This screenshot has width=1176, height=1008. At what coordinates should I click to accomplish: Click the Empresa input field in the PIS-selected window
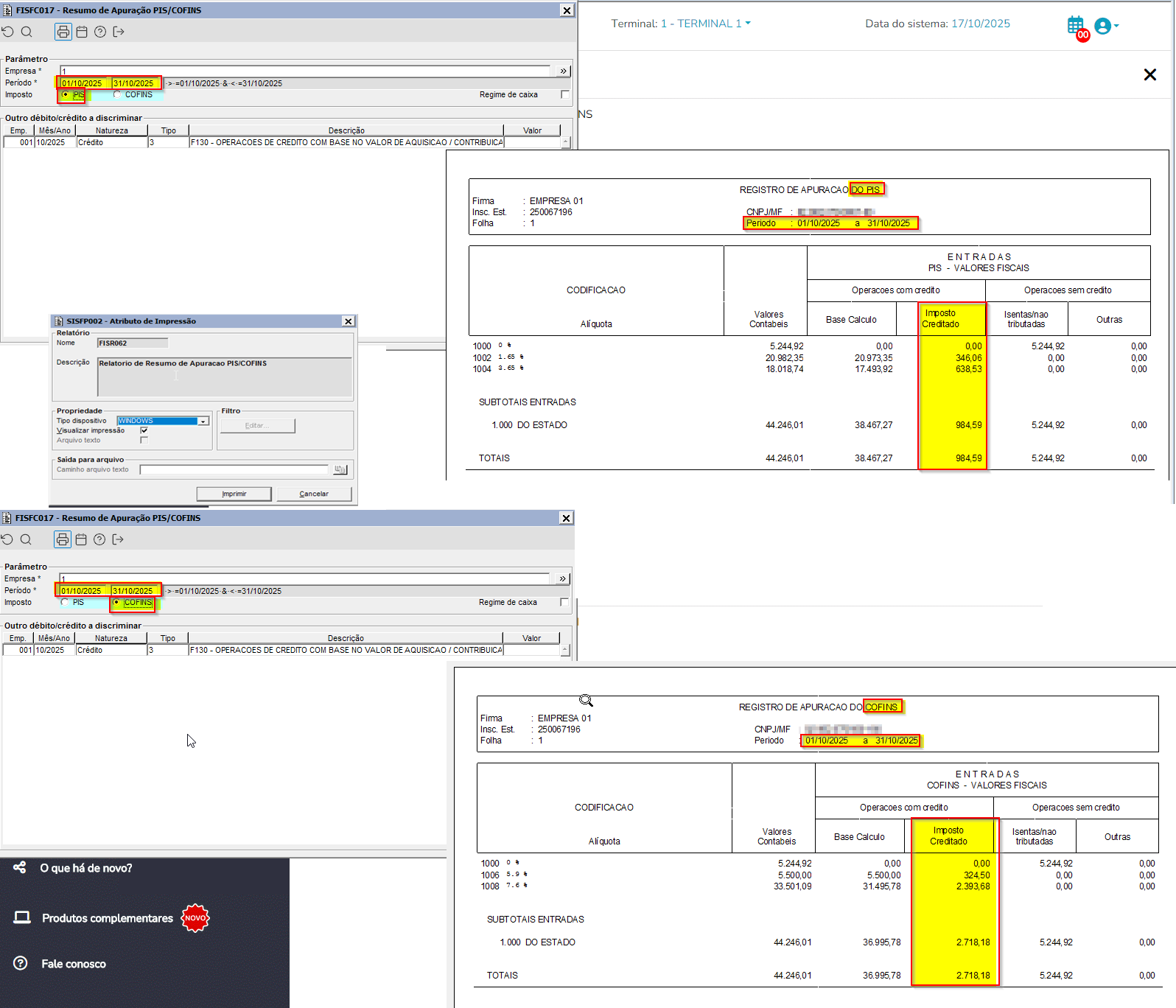(305, 71)
